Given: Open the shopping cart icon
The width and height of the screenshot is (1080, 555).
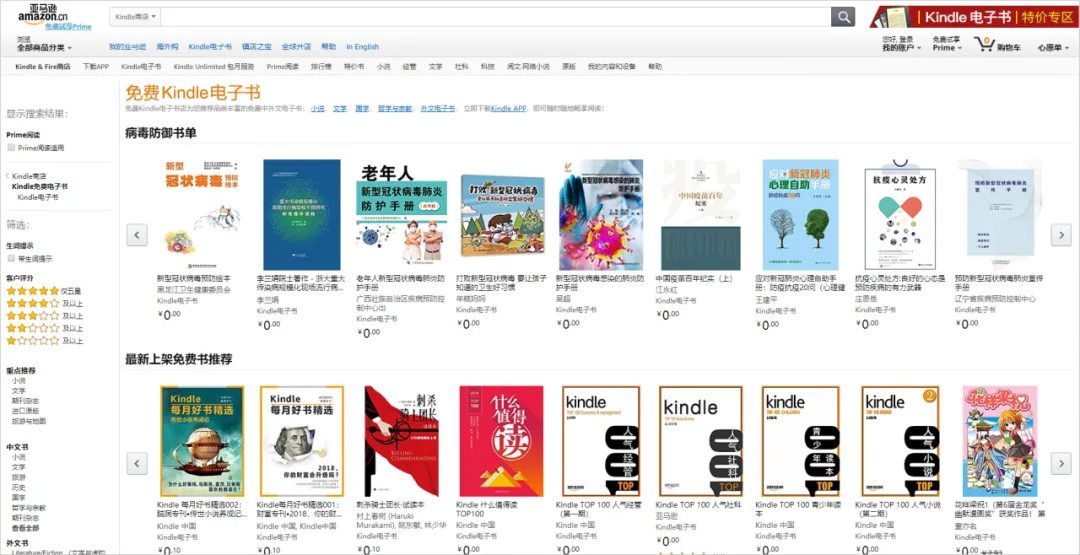Looking at the screenshot, I should pos(984,44).
